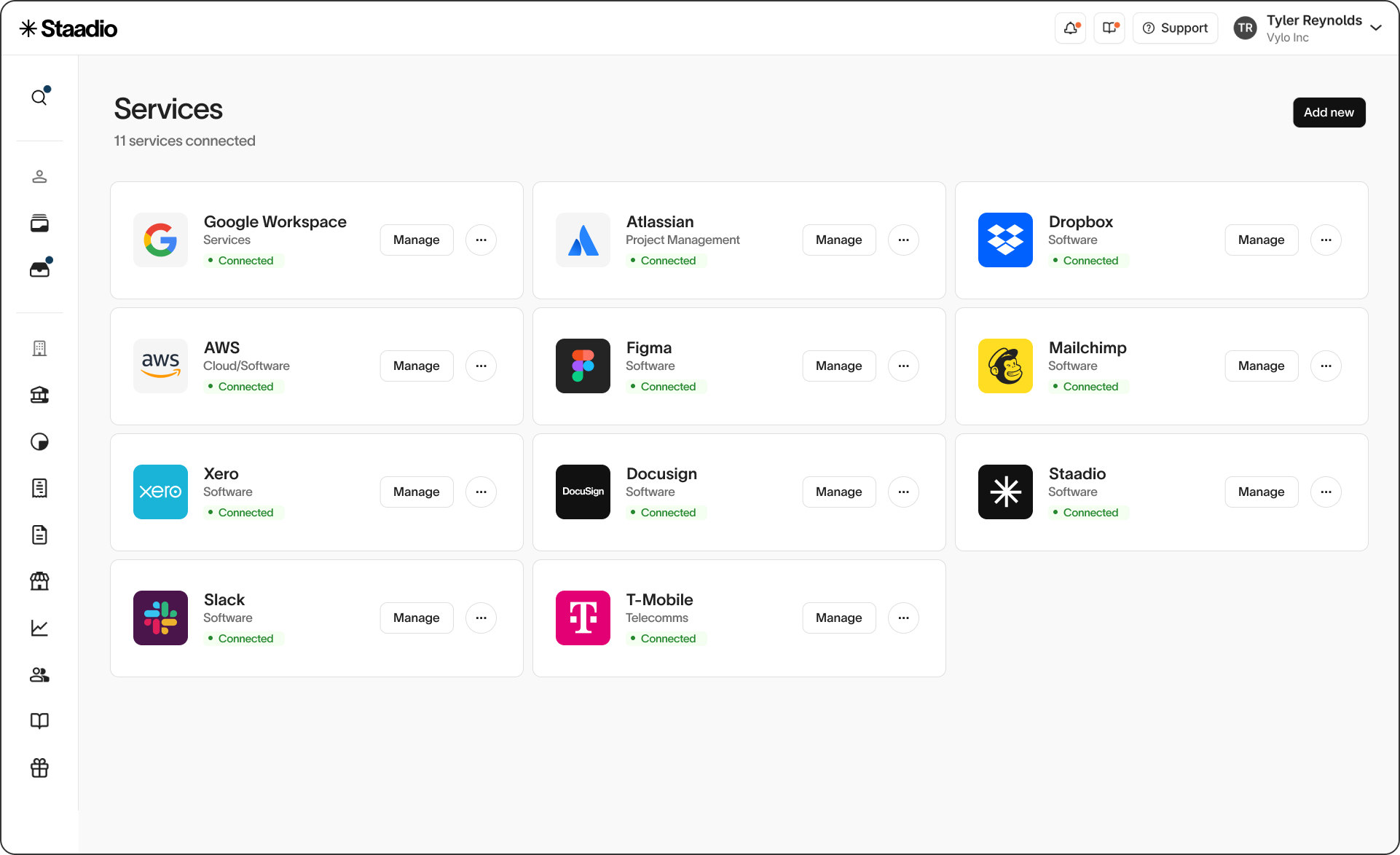The height and width of the screenshot is (855, 1400).
Task: Open more options for Docusign
Action: 903,492
